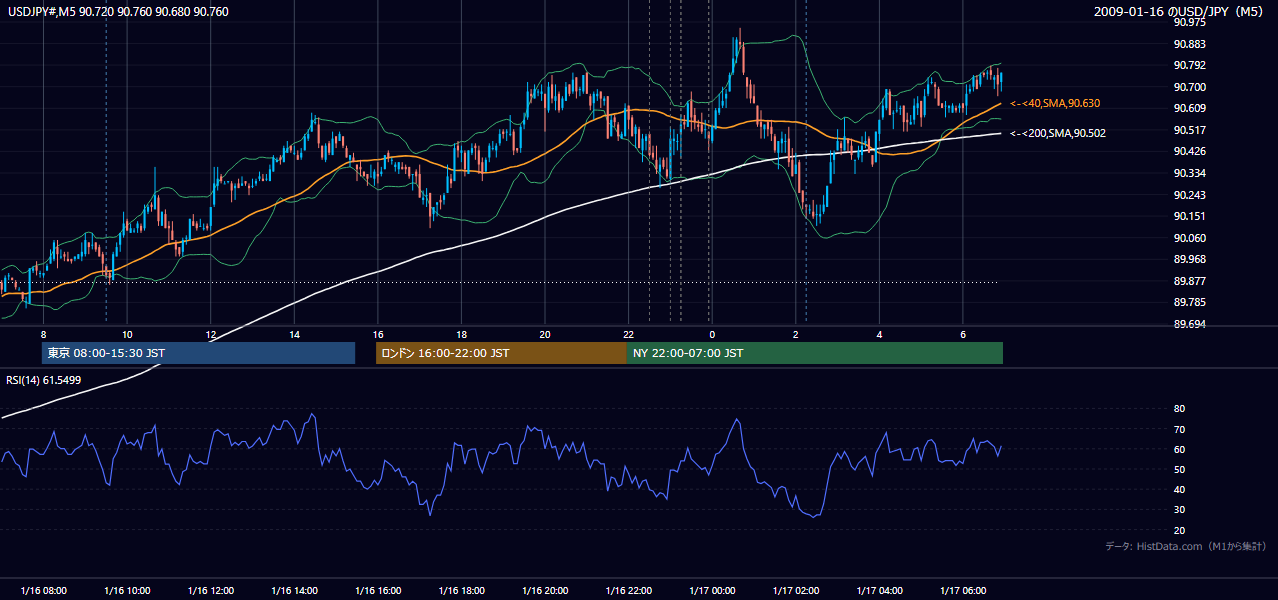Viewport: 1278px width, 600px height.
Task: Click the 90.883 price axis label
Action: pyautogui.click(x=1190, y=44)
